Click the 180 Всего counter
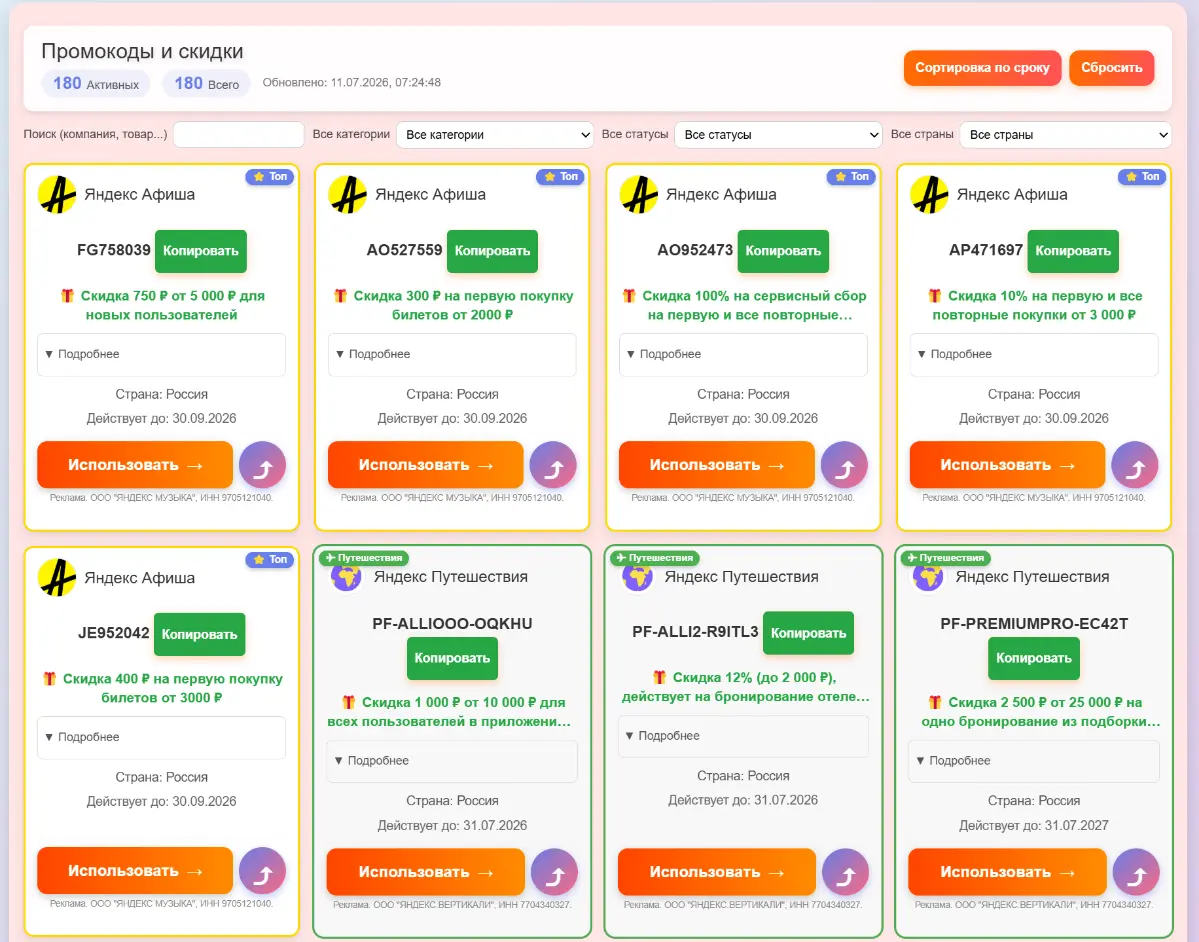The height and width of the screenshot is (942, 1199). (206, 83)
